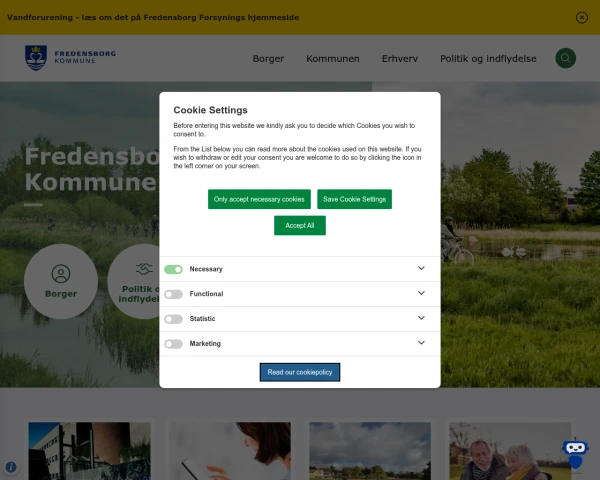Click the Politik og indflydelse handshake icon
Viewport: 600px width, 480px height.
pyautogui.click(x=144, y=270)
